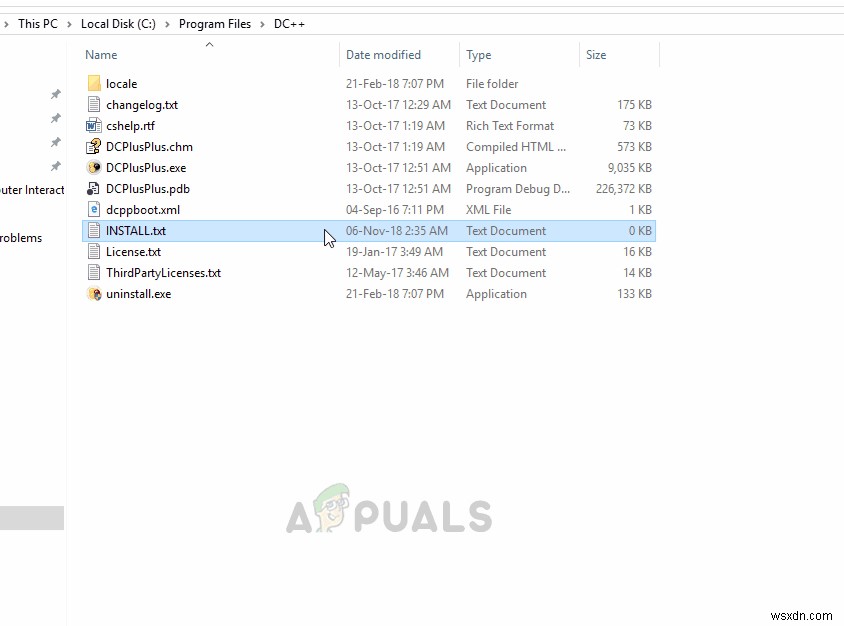
Task: Open the License.txt document icon
Action: pyautogui.click(x=93, y=251)
